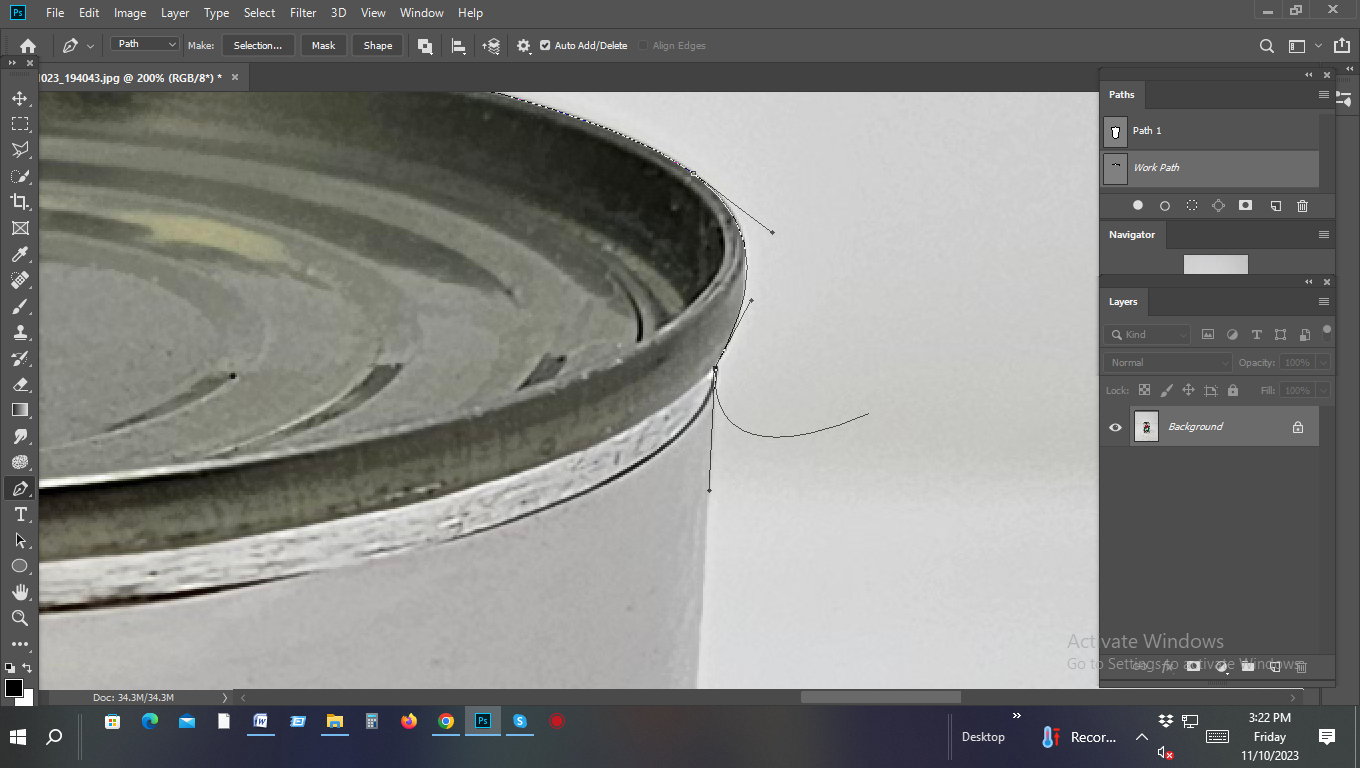
Task: Click foreground color swatch
Action: (14, 687)
